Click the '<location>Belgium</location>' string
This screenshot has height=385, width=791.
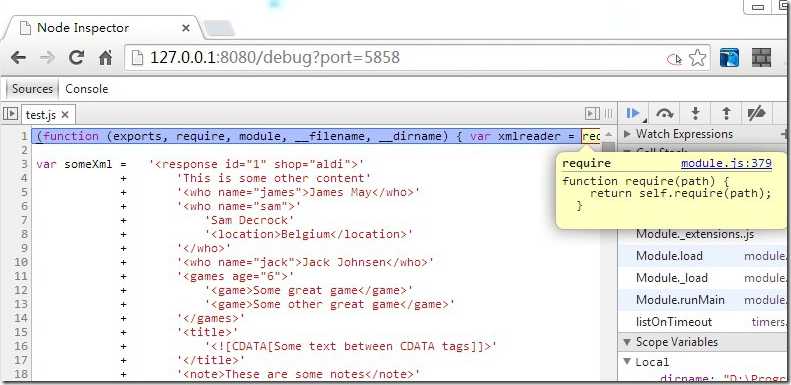click(x=309, y=234)
